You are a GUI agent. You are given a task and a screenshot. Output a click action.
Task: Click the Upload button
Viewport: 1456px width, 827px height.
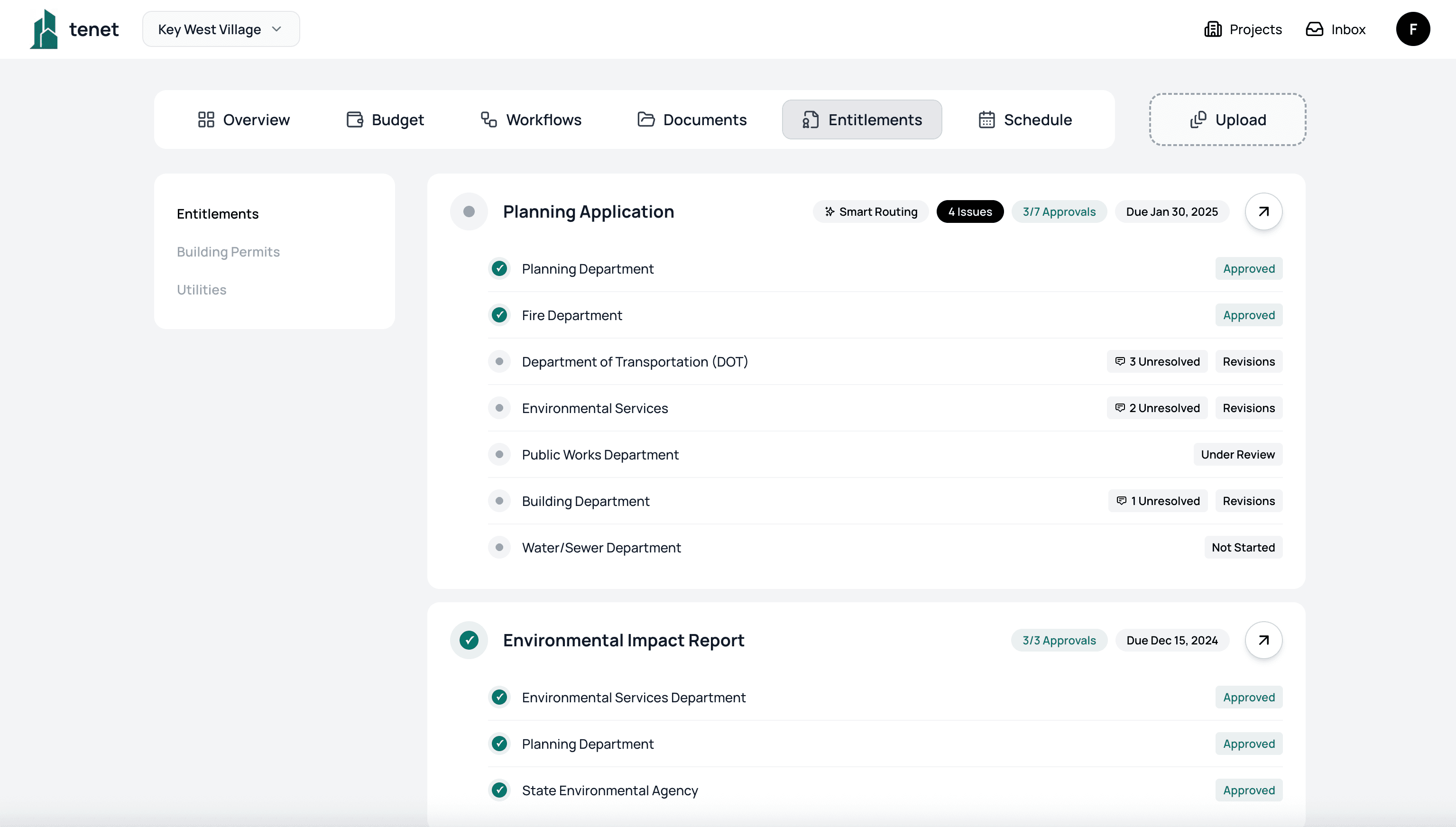[x=1227, y=119]
